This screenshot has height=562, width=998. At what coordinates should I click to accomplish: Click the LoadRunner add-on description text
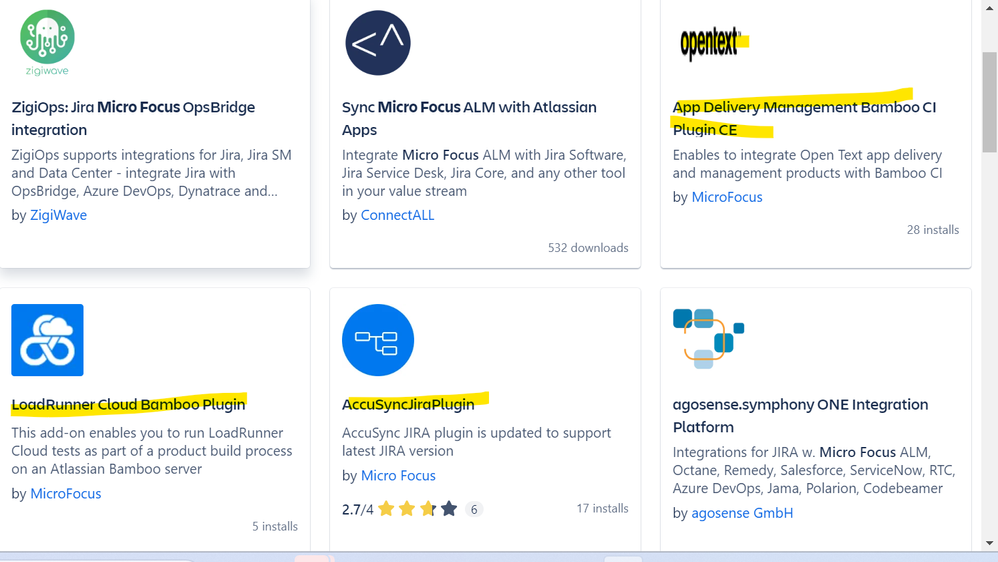coord(151,451)
